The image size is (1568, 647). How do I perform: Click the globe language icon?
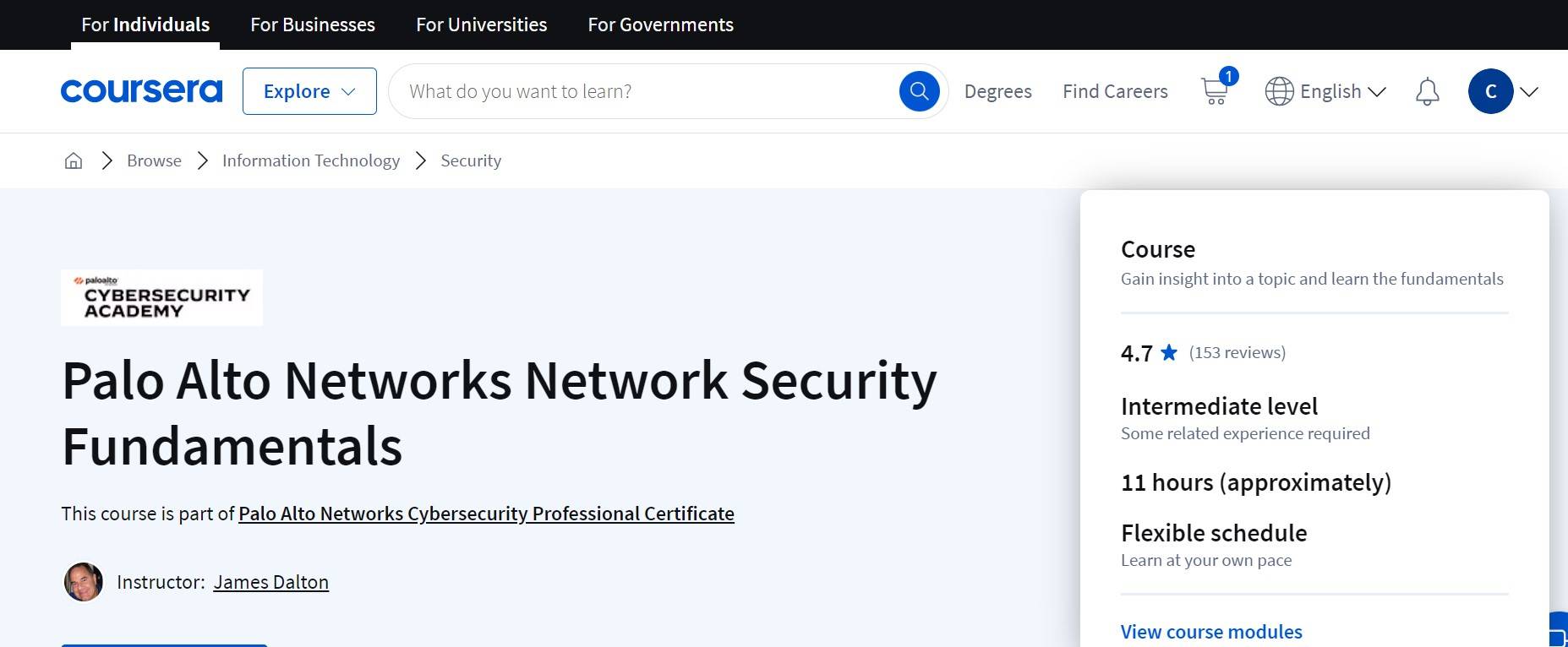tap(1279, 91)
